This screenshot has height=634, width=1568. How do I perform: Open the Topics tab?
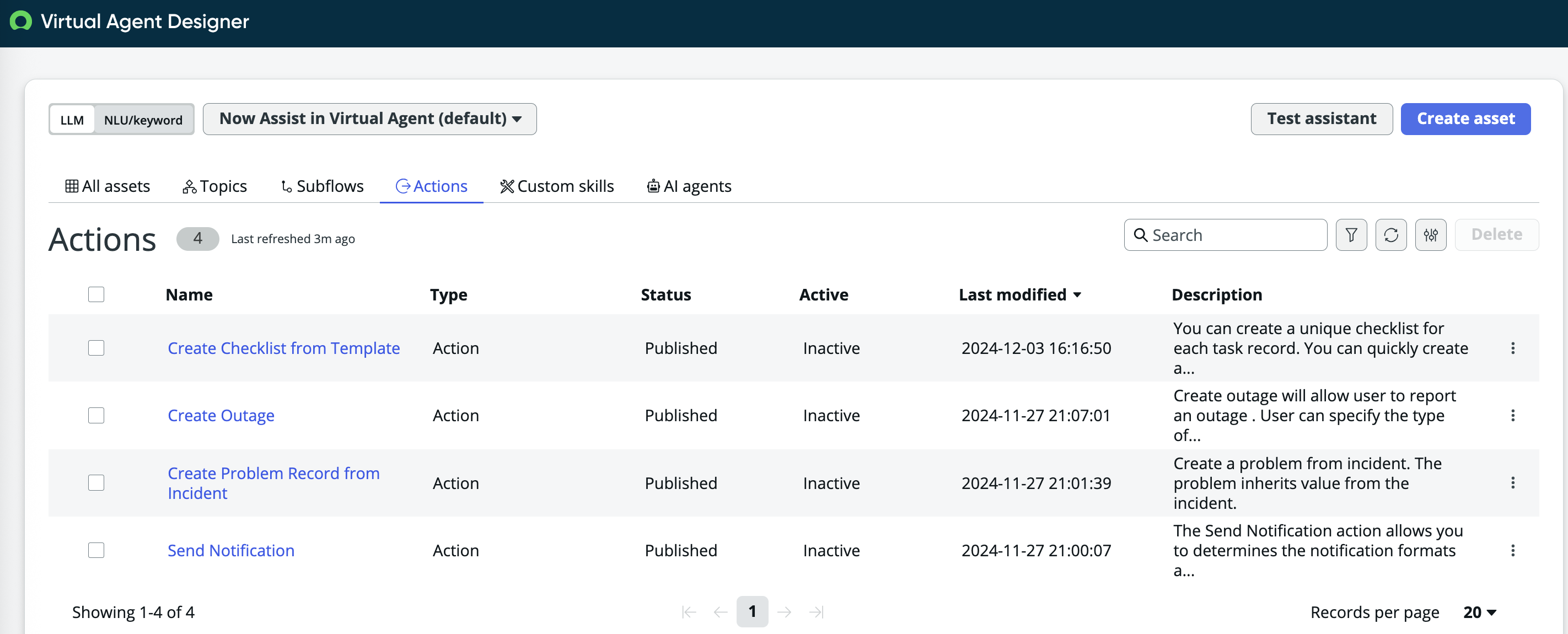tap(215, 186)
